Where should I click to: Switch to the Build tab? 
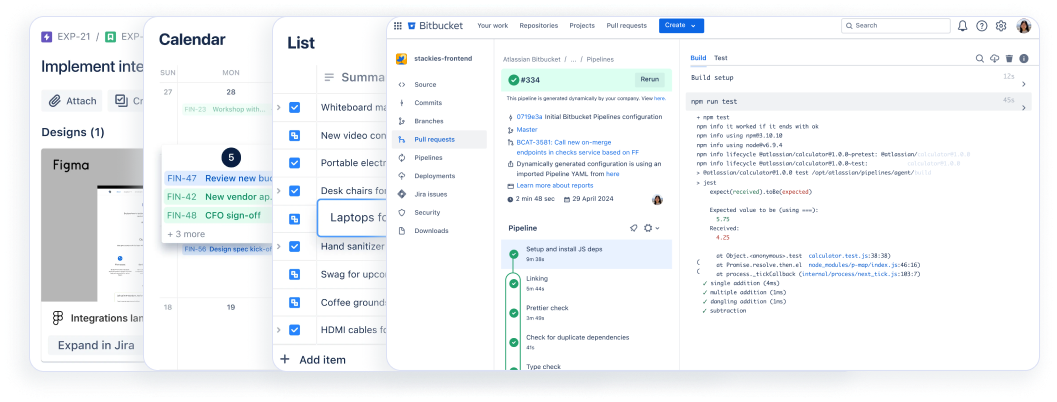pos(698,58)
